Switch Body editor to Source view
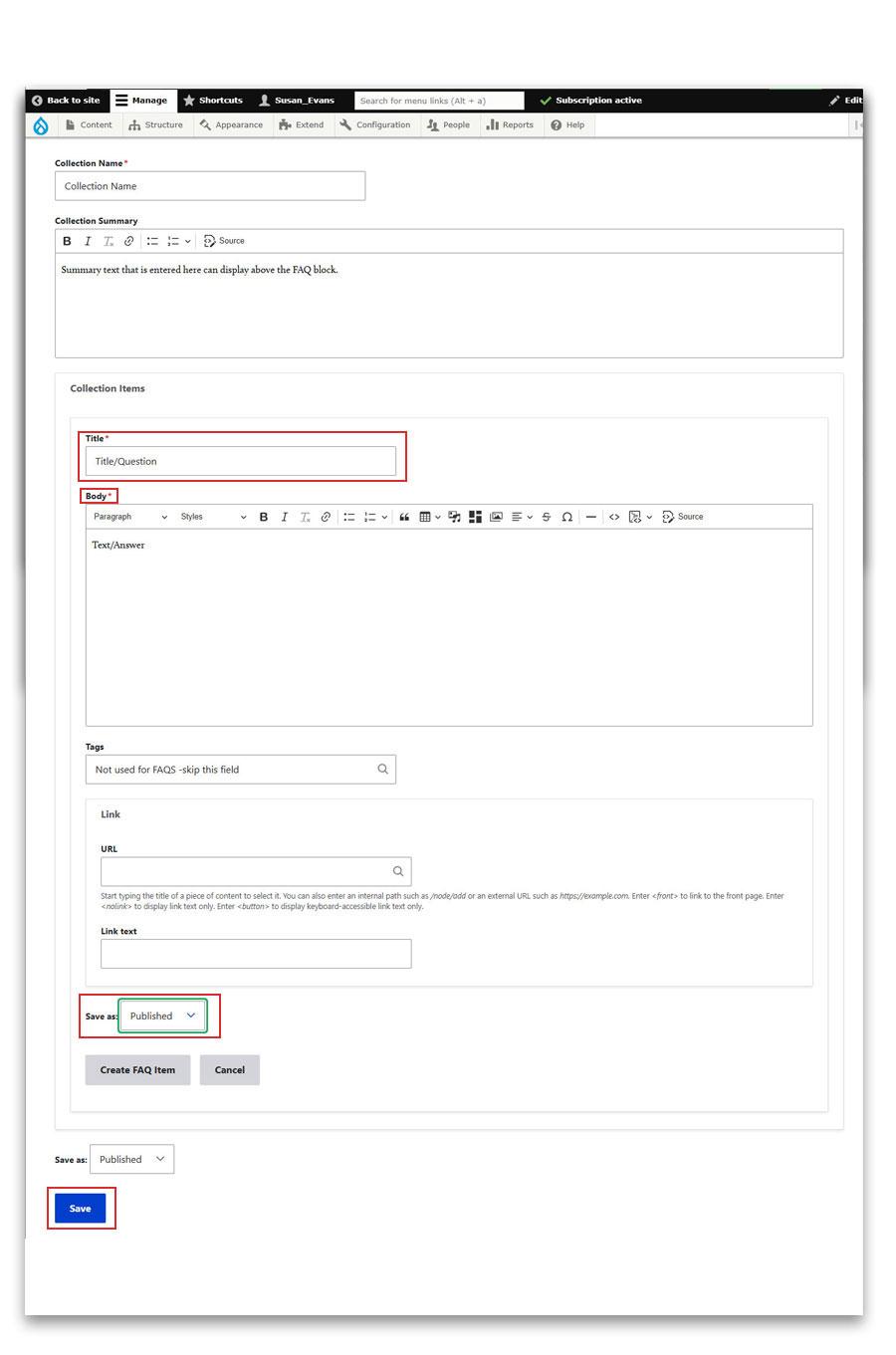The height and width of the screenshot is (1355, 896). point(683,517)
